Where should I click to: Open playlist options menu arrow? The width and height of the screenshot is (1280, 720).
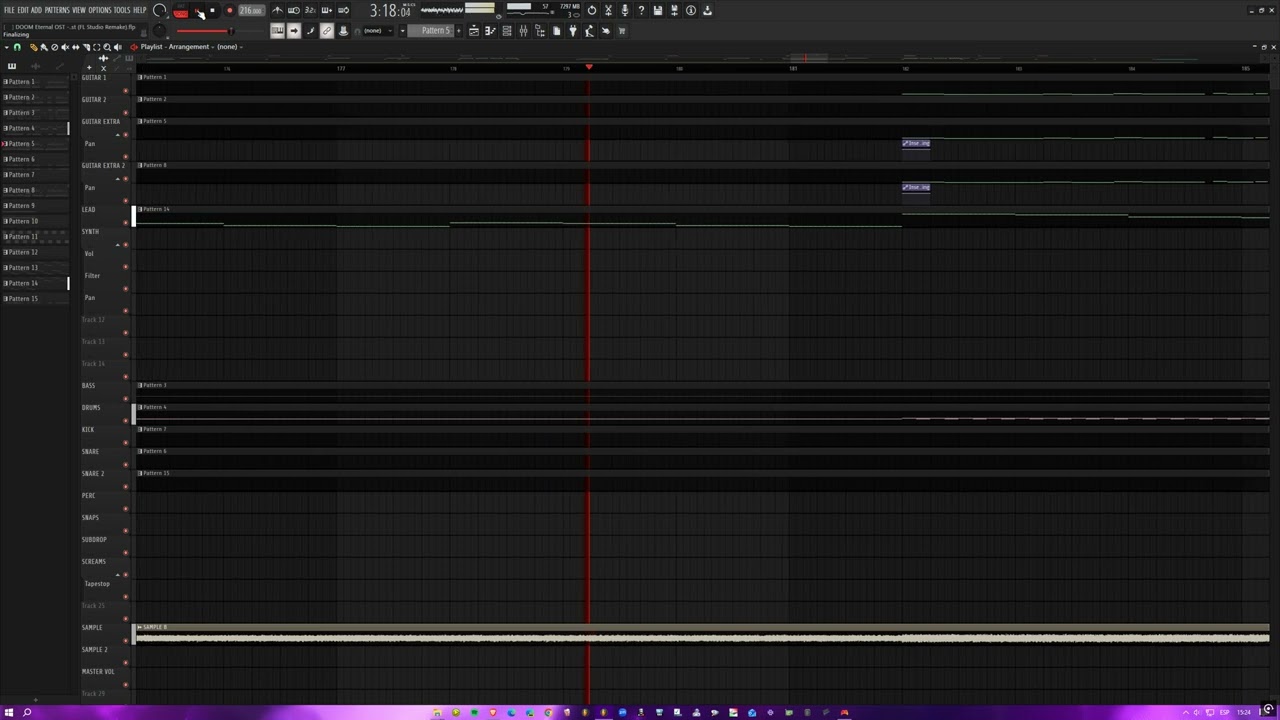(x=6, y=47)
